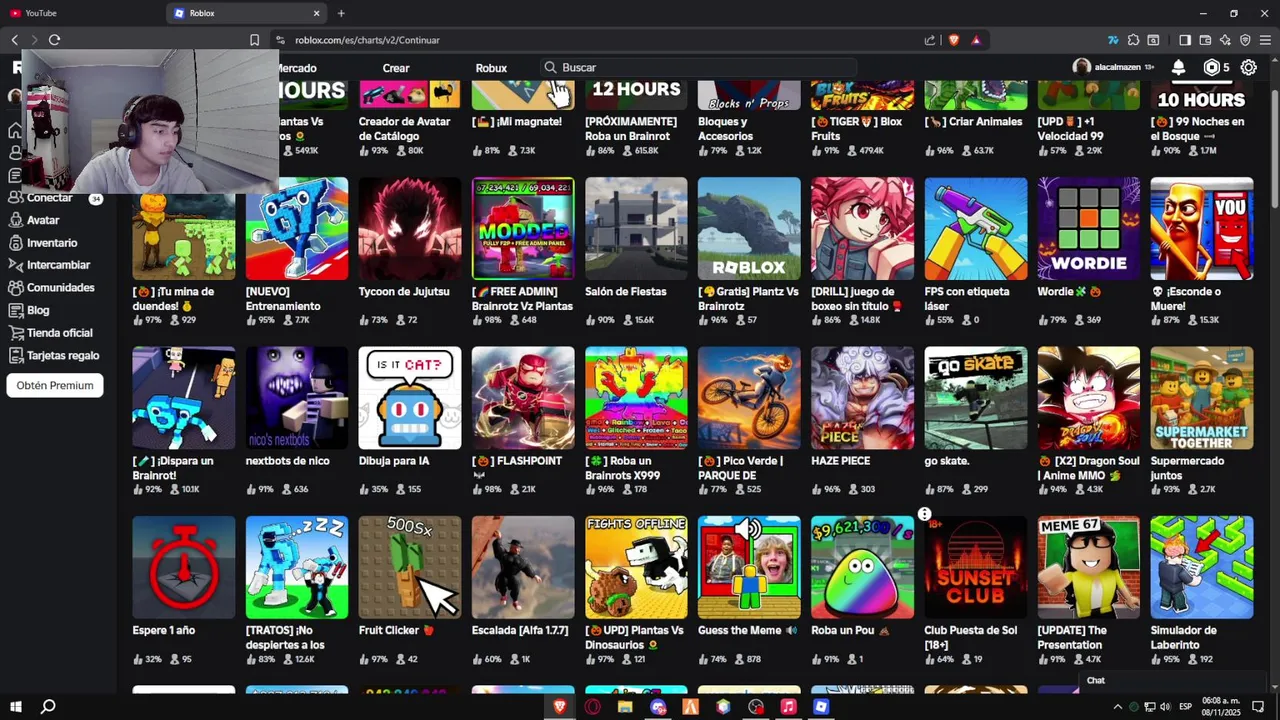Click the share icon in address bar
This screenshot has height=720, width=1280.
(930, 40)
